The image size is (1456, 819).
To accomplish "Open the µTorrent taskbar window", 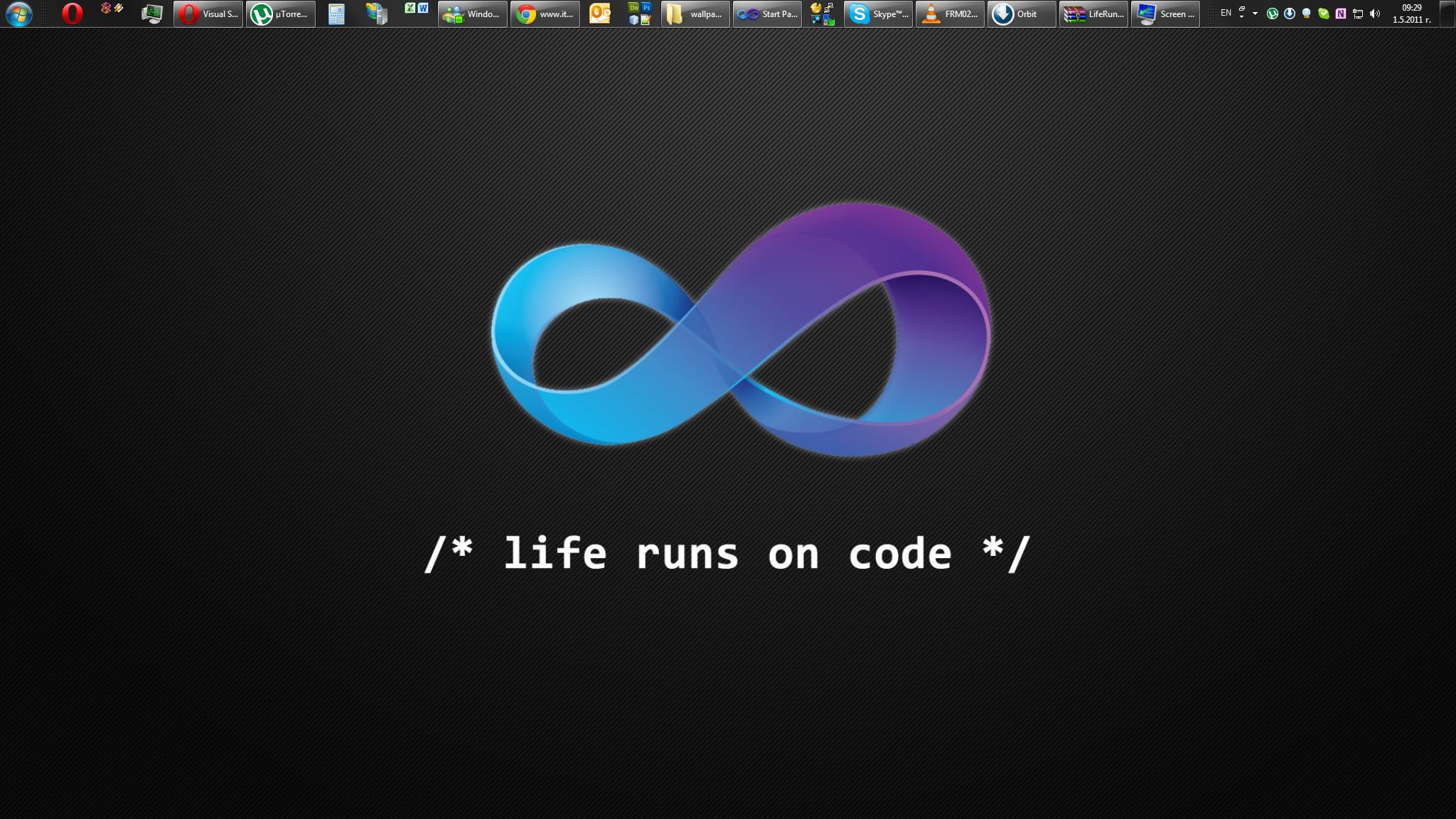I will coord(281,14).
